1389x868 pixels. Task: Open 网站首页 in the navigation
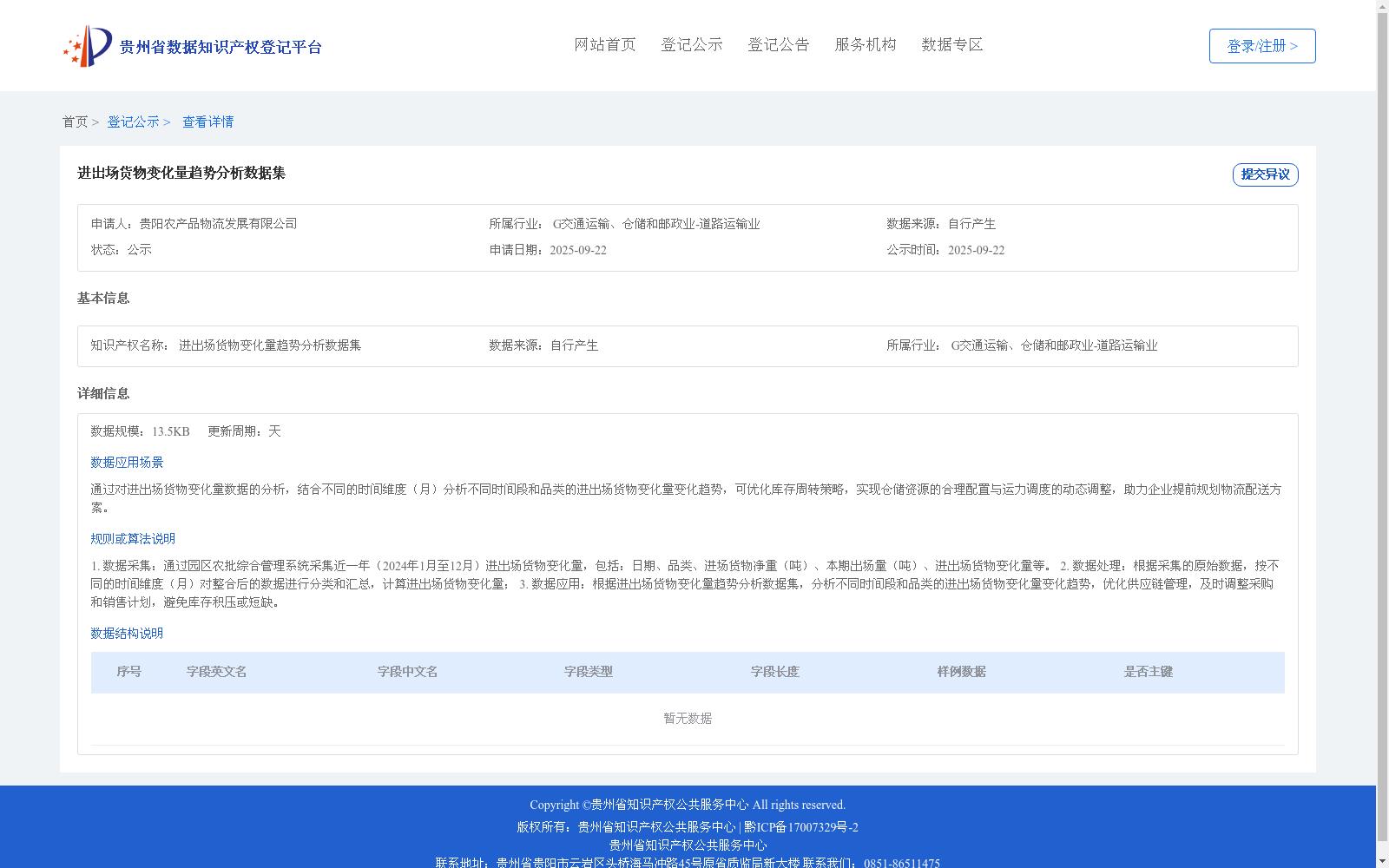click(x=605, y=45)
